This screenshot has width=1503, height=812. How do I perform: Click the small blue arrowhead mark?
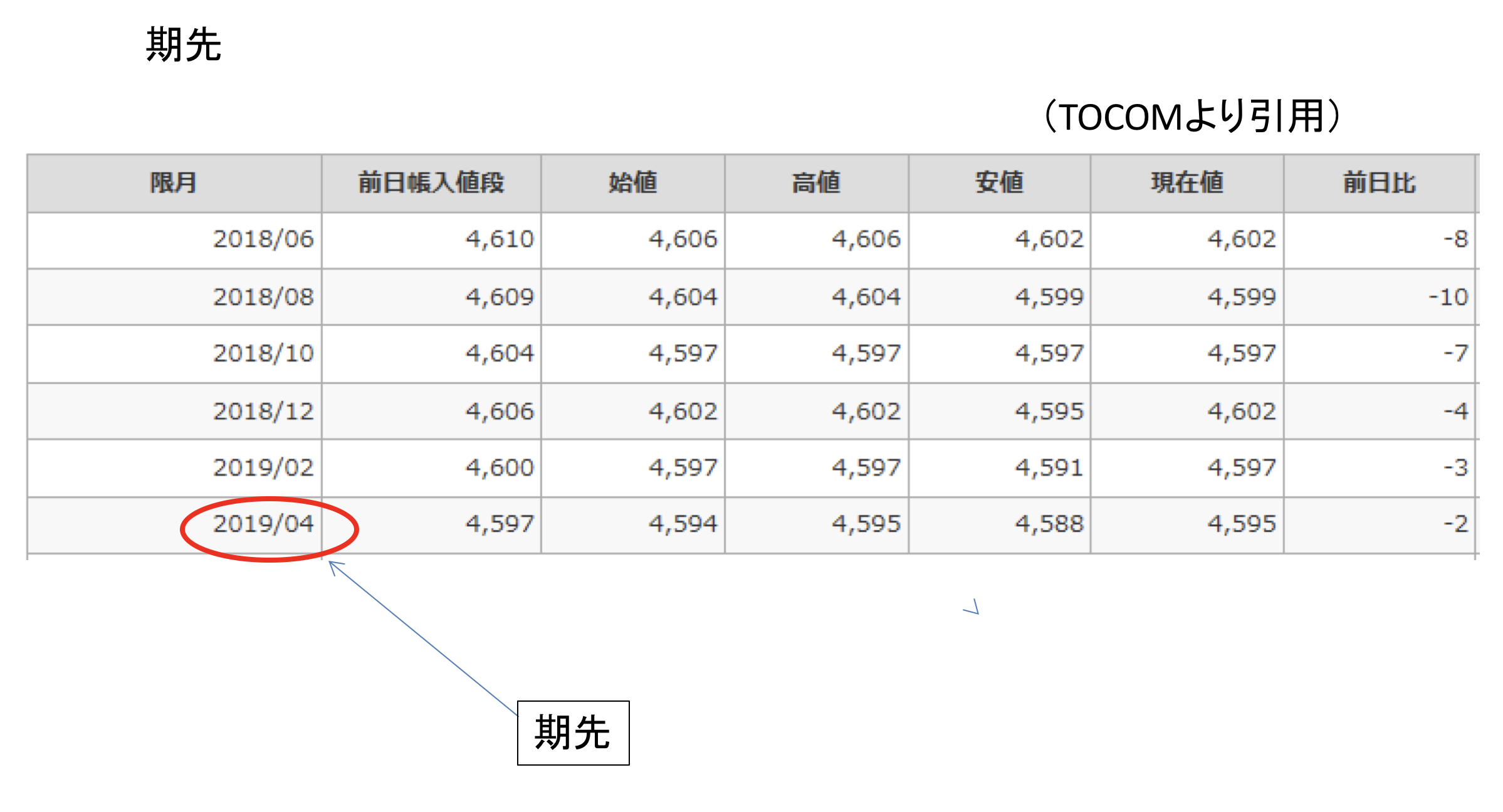(972, 607)
